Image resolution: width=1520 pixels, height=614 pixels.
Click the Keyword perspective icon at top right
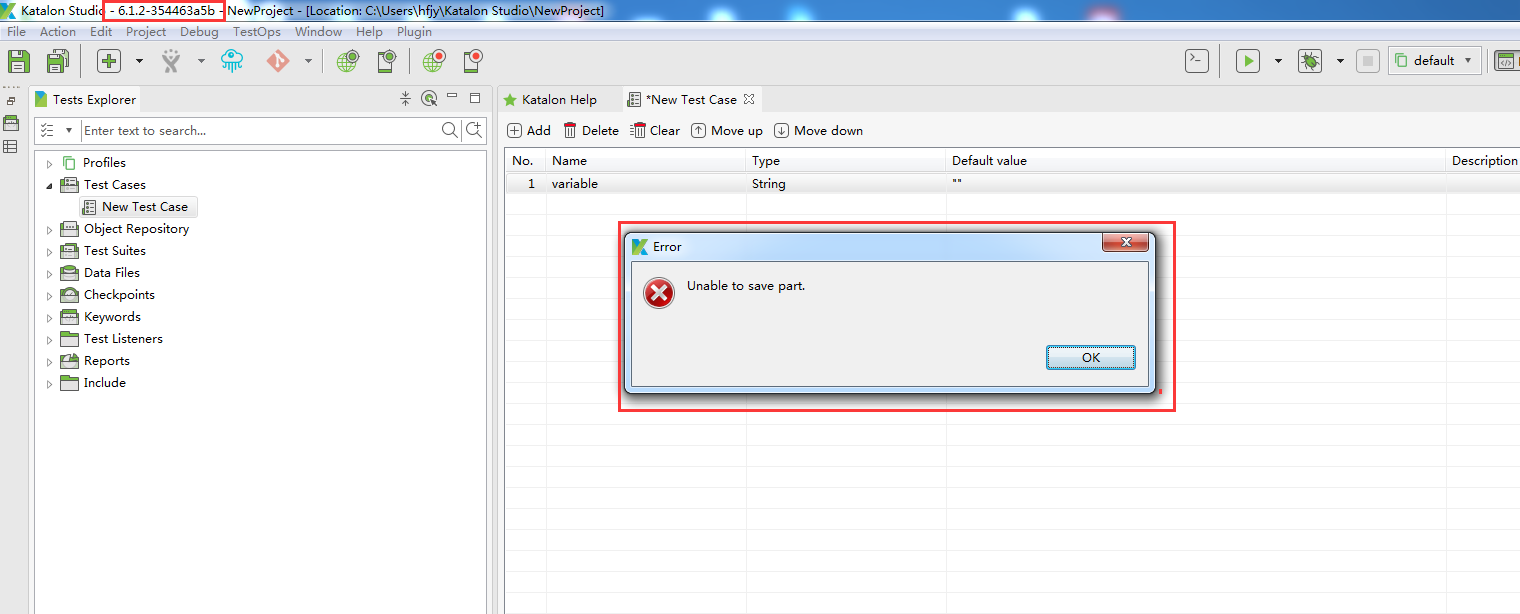pos(1506,61)
